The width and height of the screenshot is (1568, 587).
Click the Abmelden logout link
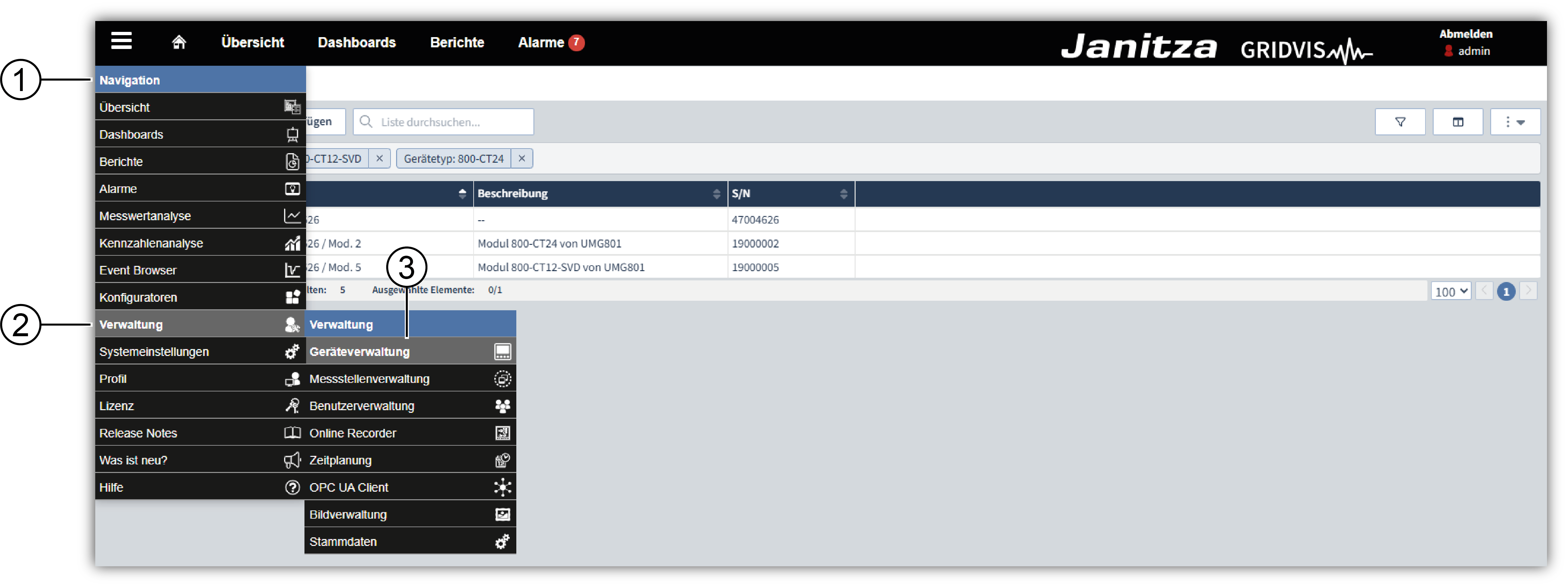click(x=1465, y=34)
